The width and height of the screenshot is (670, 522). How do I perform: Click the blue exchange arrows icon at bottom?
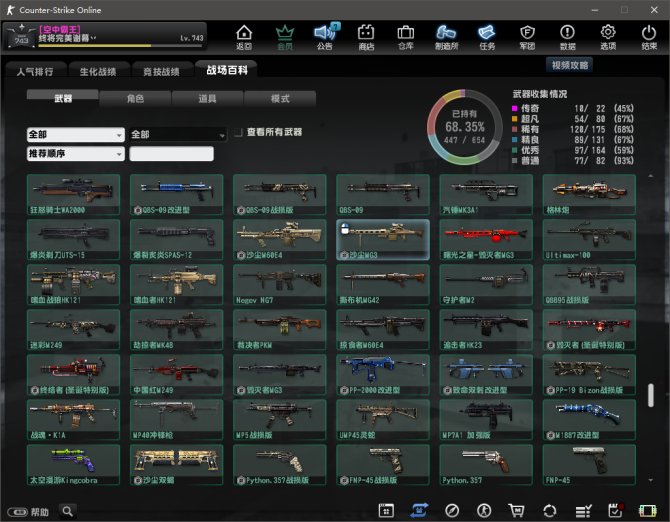point(419,510)
